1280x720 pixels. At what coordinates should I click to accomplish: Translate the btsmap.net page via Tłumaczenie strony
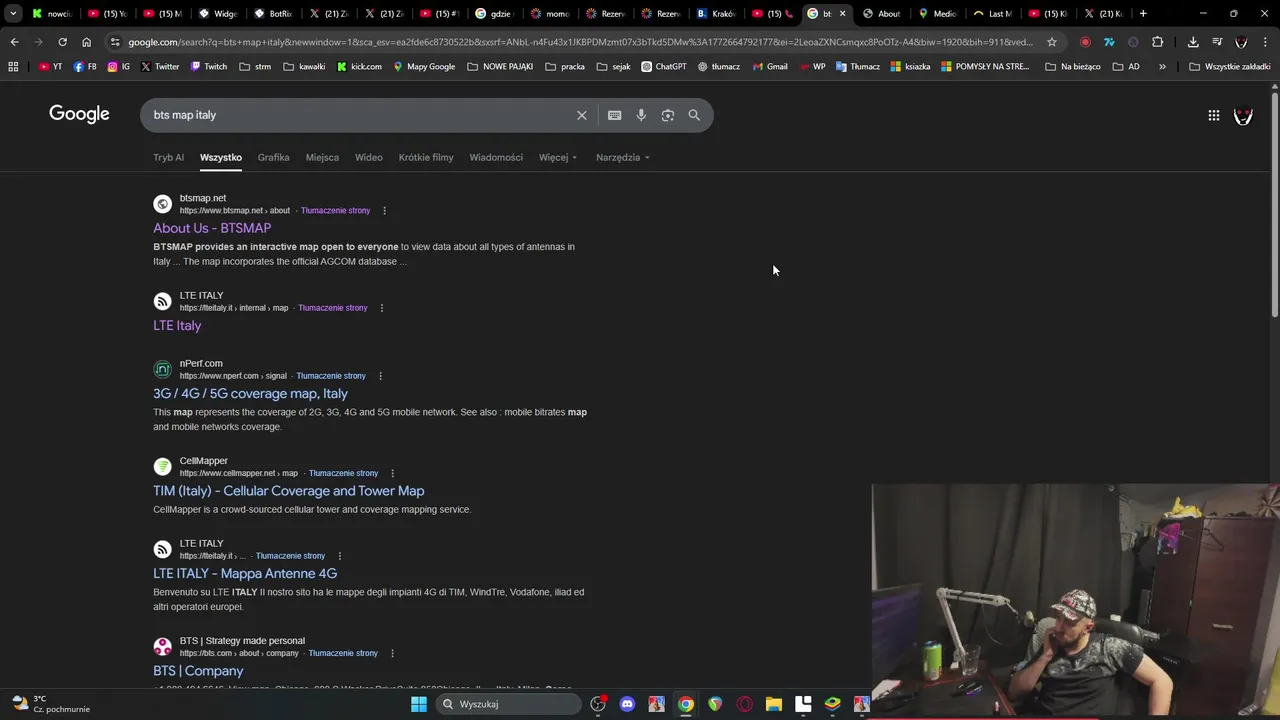335,211
